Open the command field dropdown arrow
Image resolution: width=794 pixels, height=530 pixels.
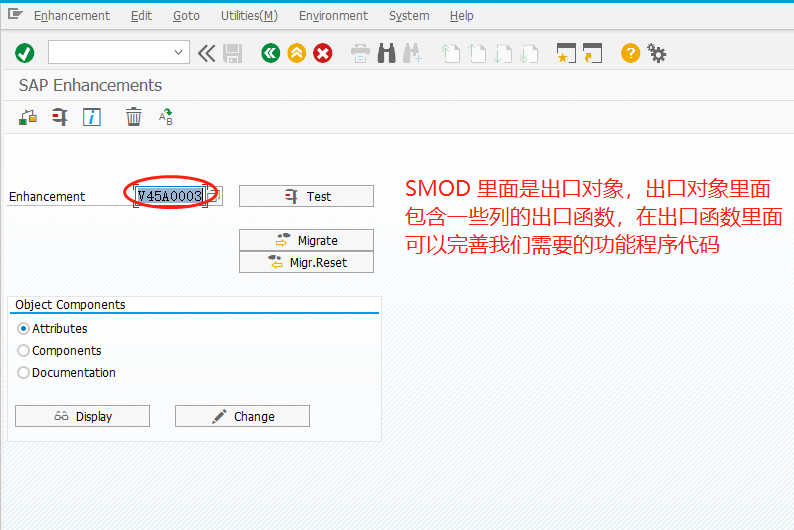[178, 52]
